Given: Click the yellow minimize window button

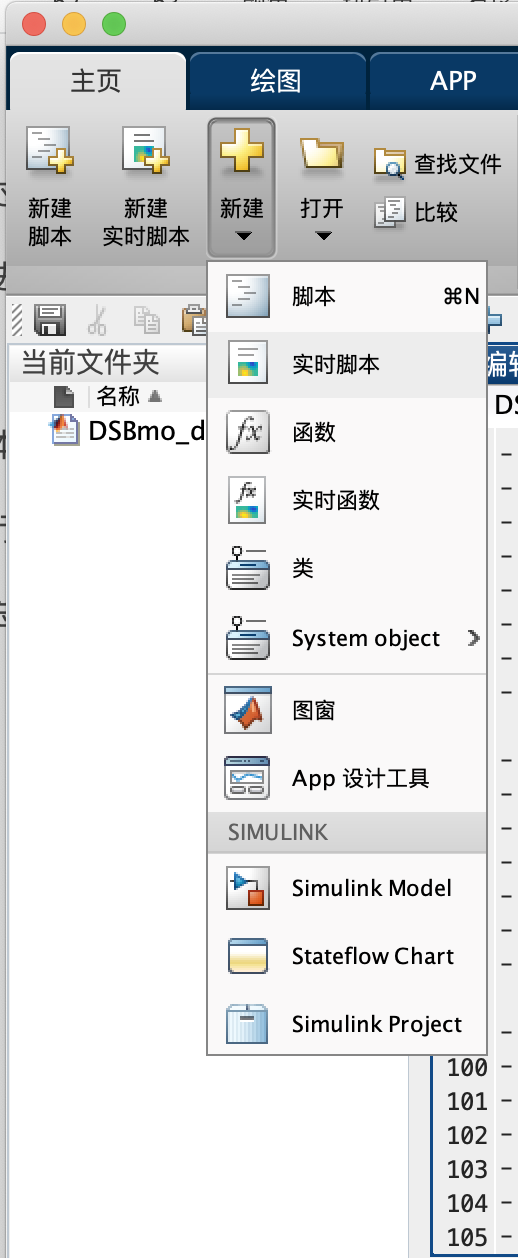Looking at the screenshot, I should tap(74, 24).
